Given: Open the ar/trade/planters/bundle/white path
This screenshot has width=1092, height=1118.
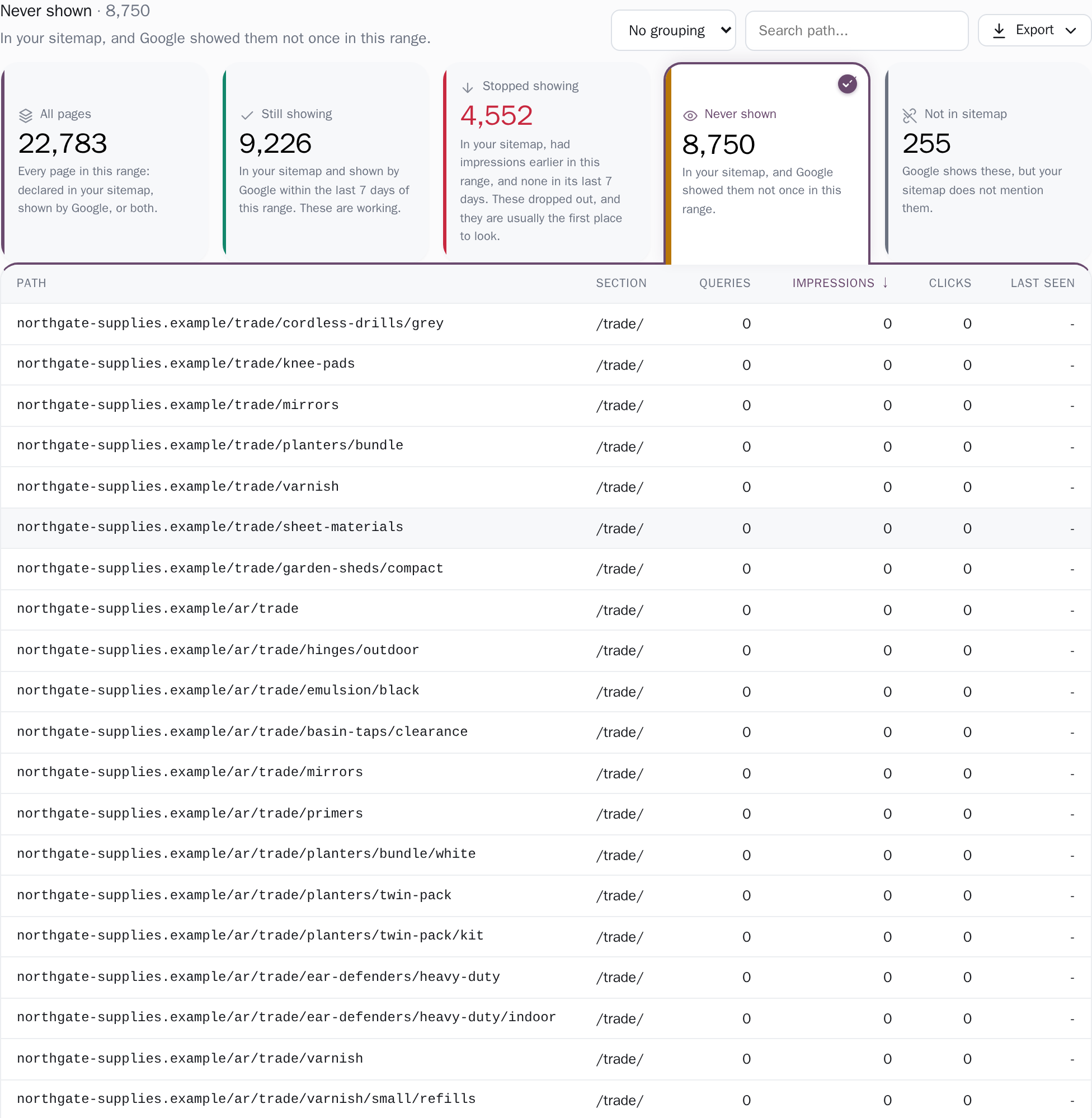Looking at the screenshot, I should [246, 853].
